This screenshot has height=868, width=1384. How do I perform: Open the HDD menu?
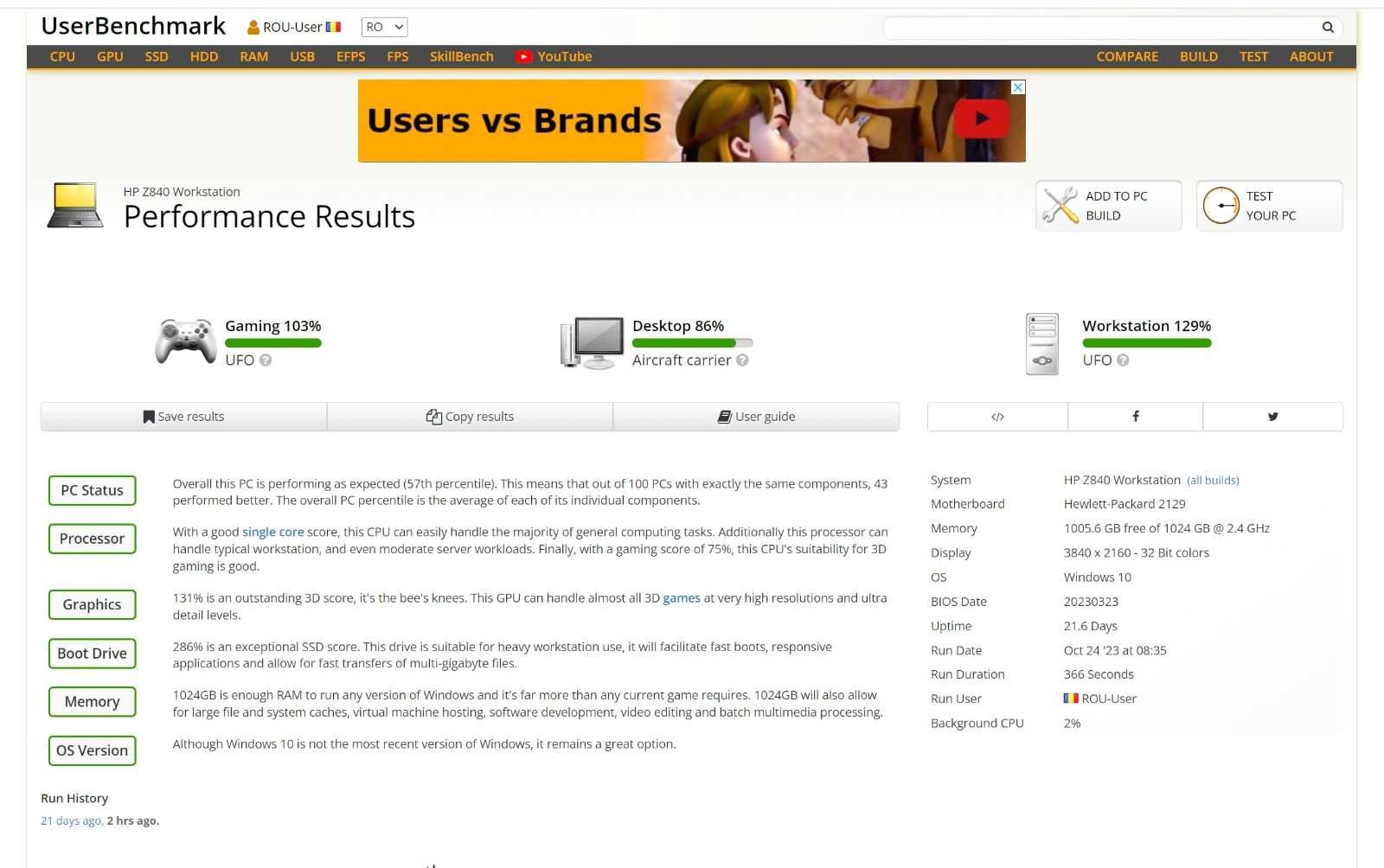[x=204, y=57]
